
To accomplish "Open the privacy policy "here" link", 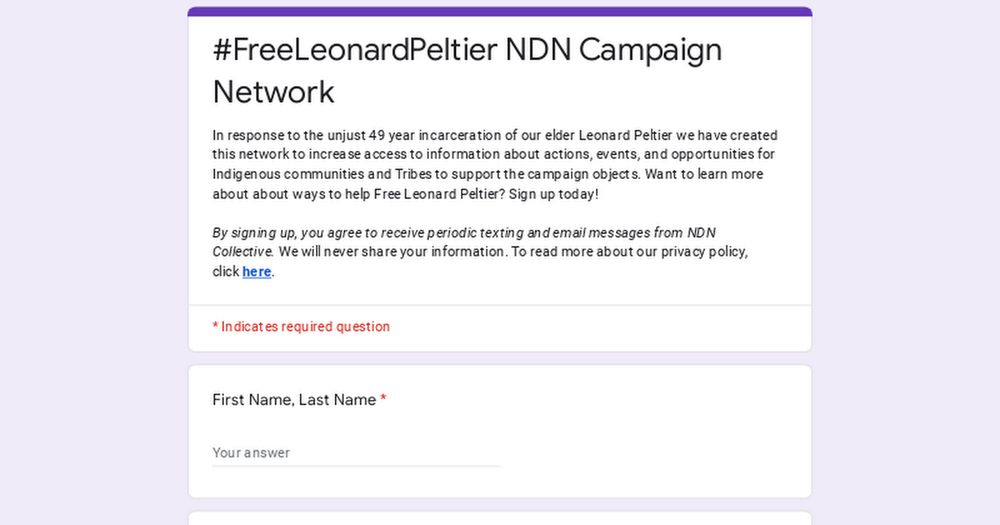I will 256,272.
